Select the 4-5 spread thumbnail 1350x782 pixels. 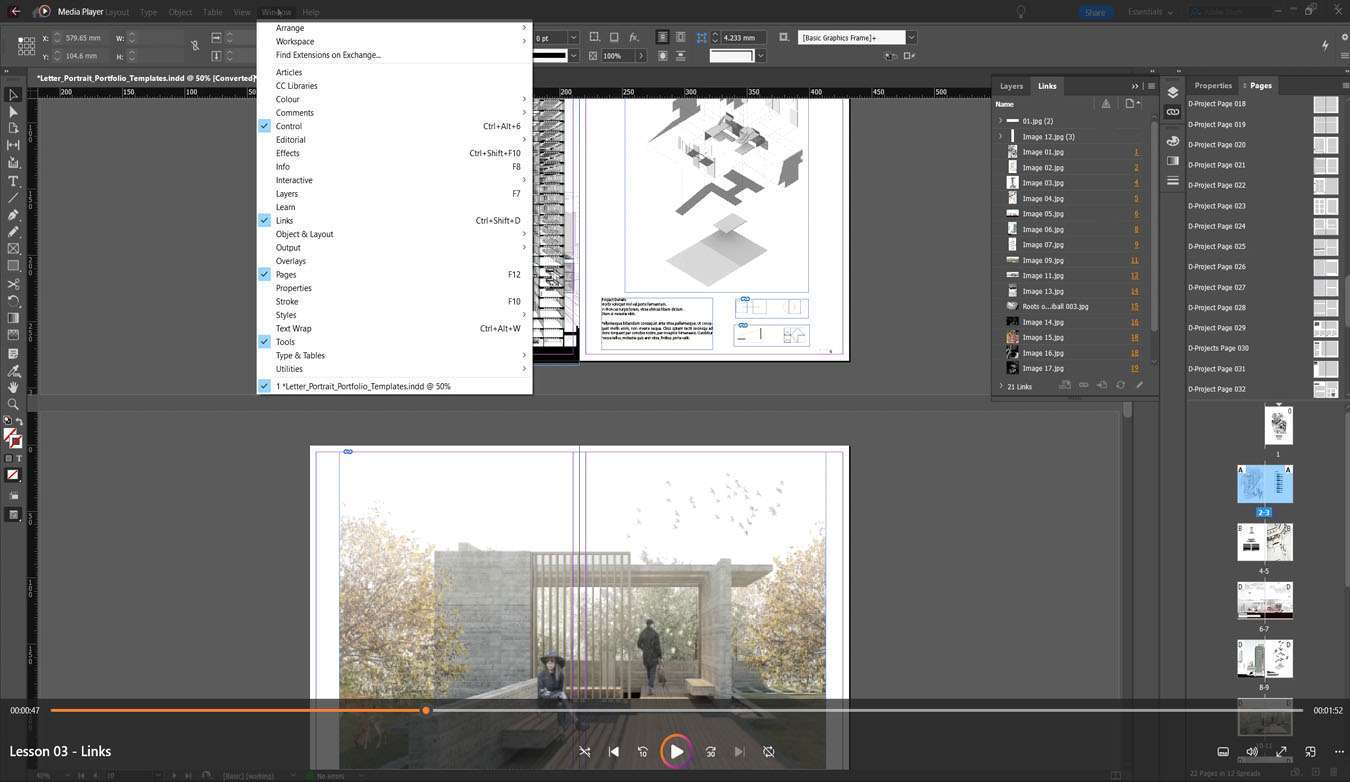click(x=1264, y=542)
